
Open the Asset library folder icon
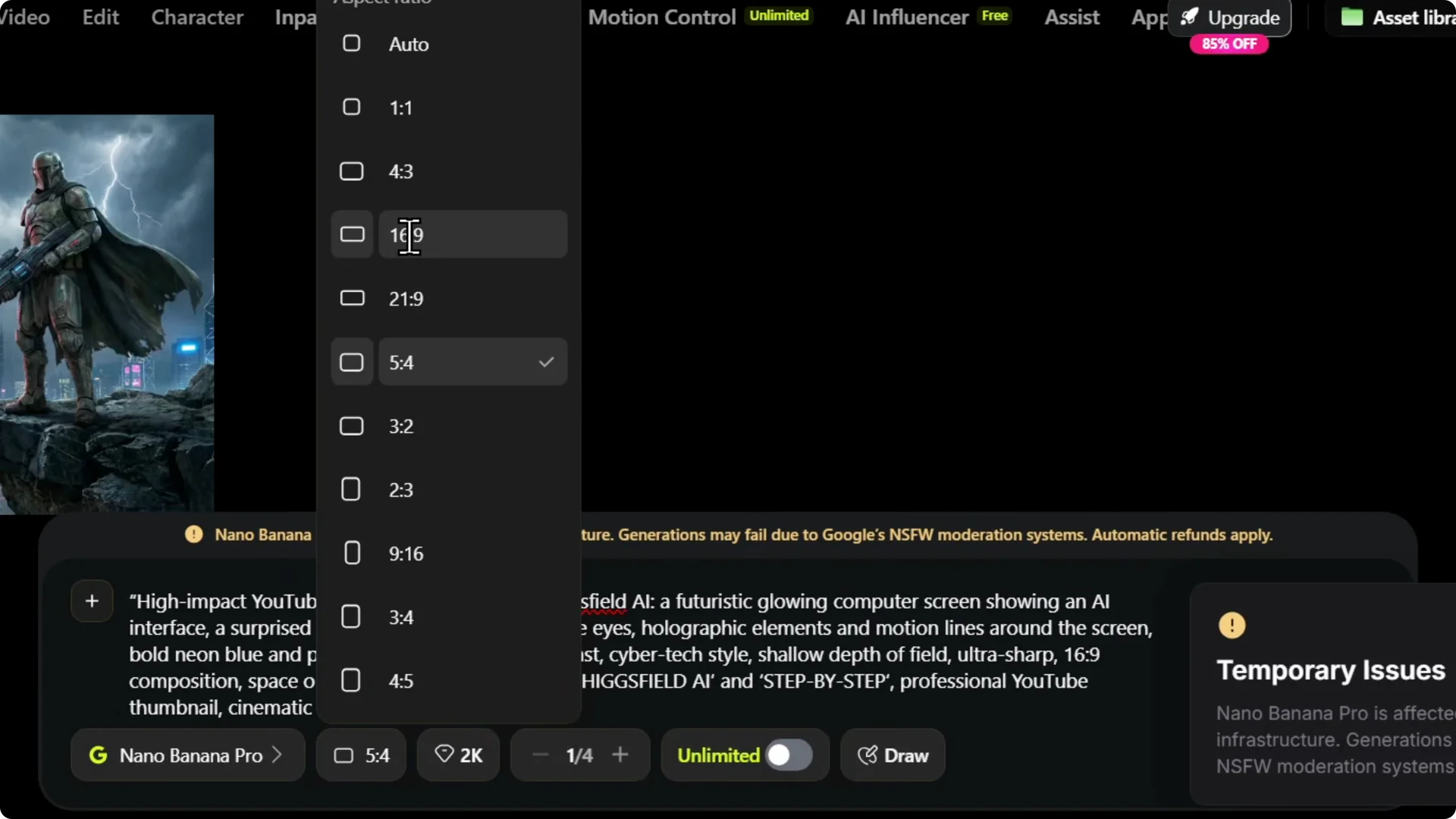(x=1354, y=17)
